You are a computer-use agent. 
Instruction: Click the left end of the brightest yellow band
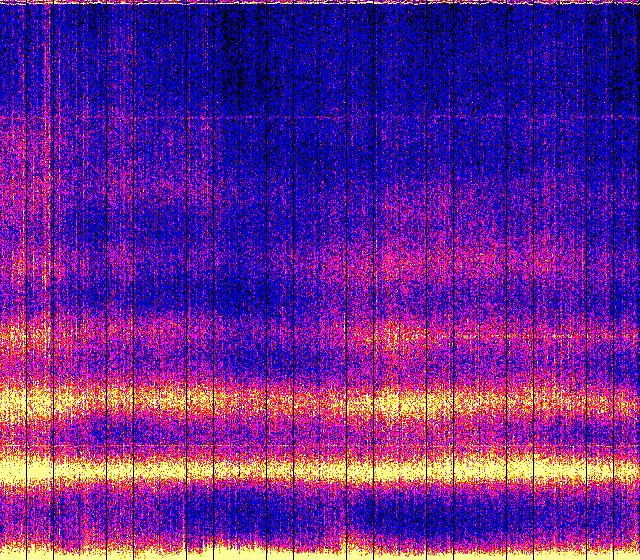pyautogui.click(x=10, y=468)
